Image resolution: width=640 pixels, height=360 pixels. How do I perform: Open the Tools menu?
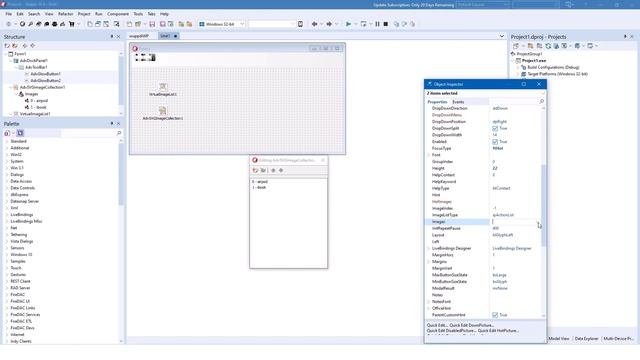pyautogui.click(x=138, y=14)
